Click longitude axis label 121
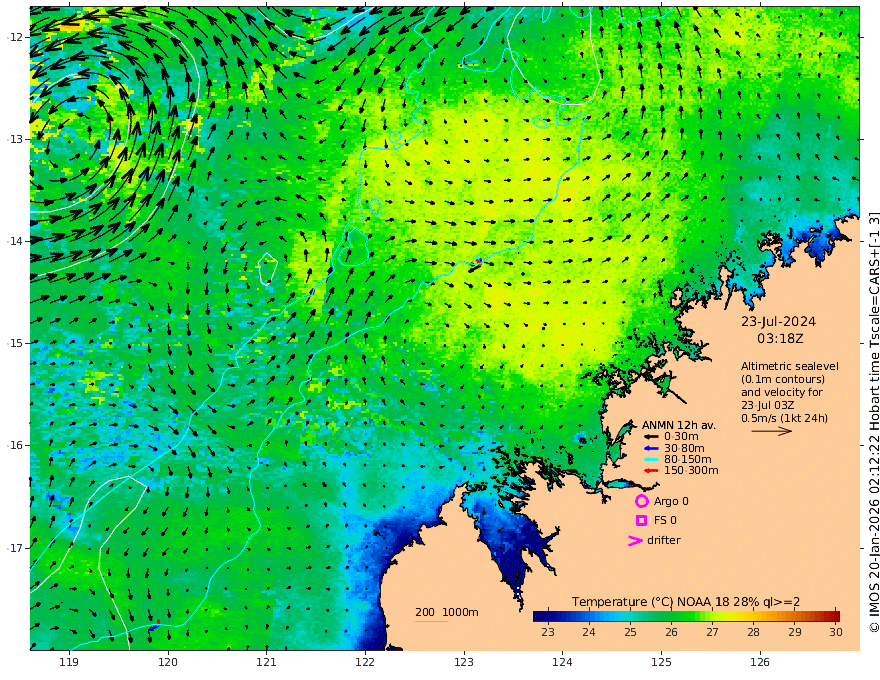The width and height of the screenshot is (880, 680). [x=267, y=663]
